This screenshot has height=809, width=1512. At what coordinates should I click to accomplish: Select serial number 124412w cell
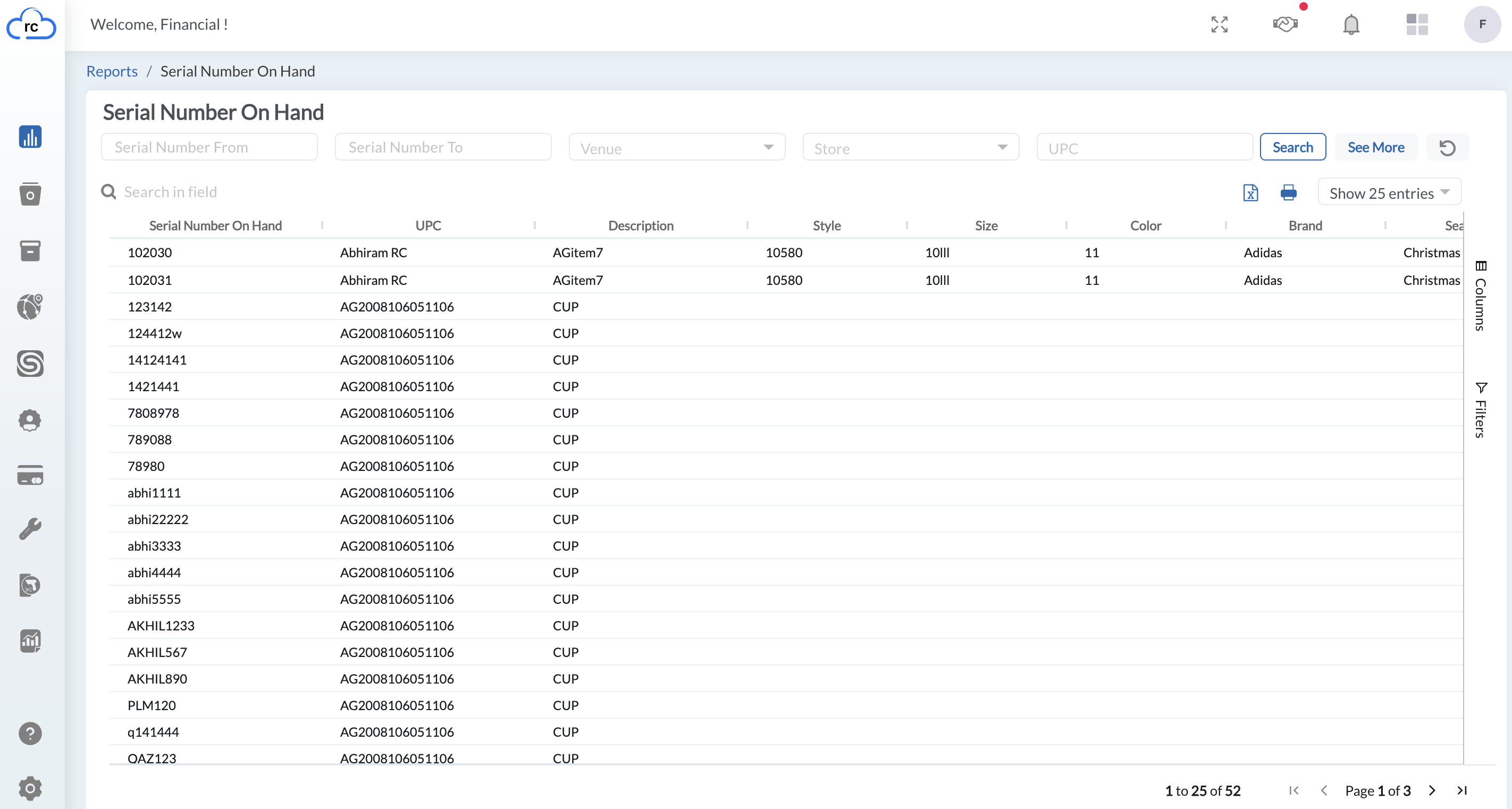click(x=154, y=333)
